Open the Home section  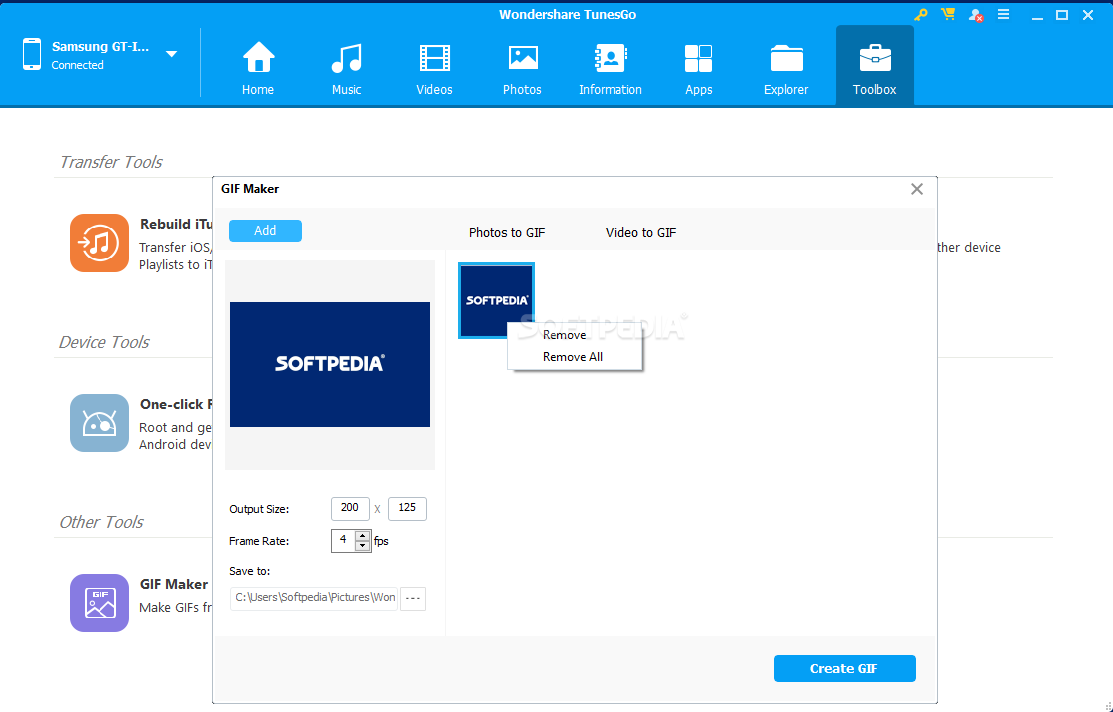(x=258, y=68)
